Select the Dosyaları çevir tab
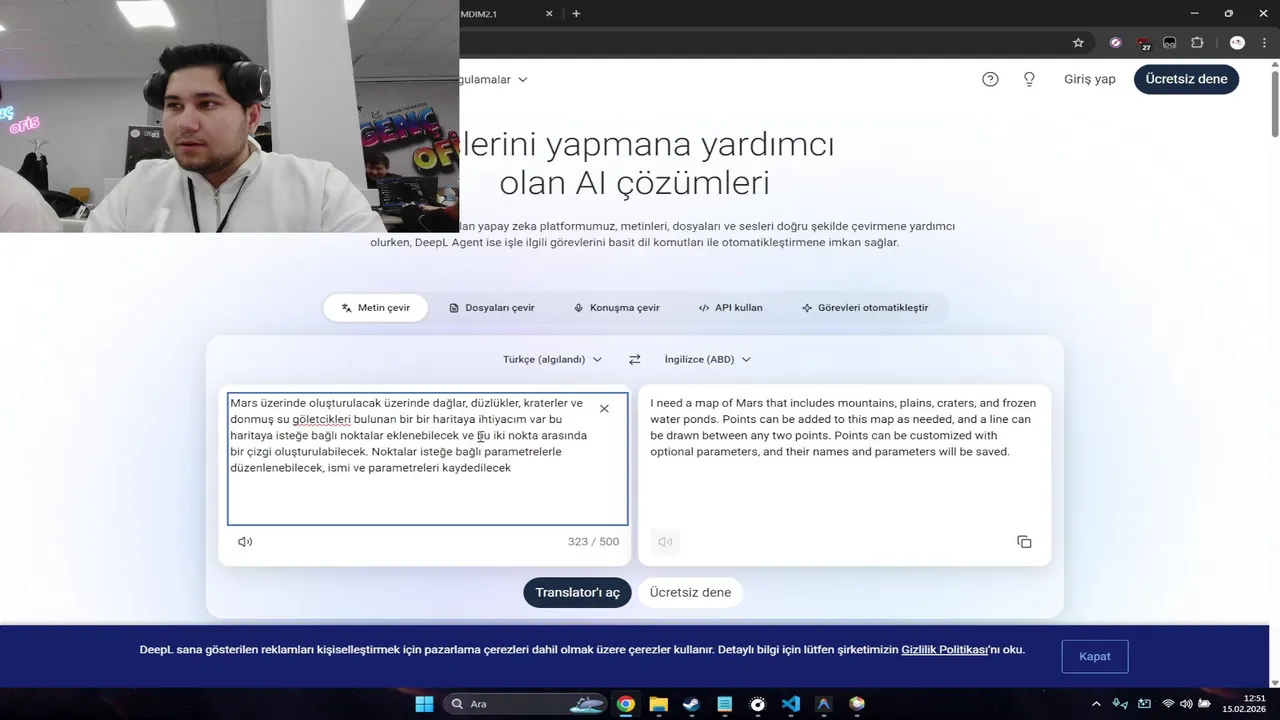This screenshot has width=1280, height=720. pos(491,308)
